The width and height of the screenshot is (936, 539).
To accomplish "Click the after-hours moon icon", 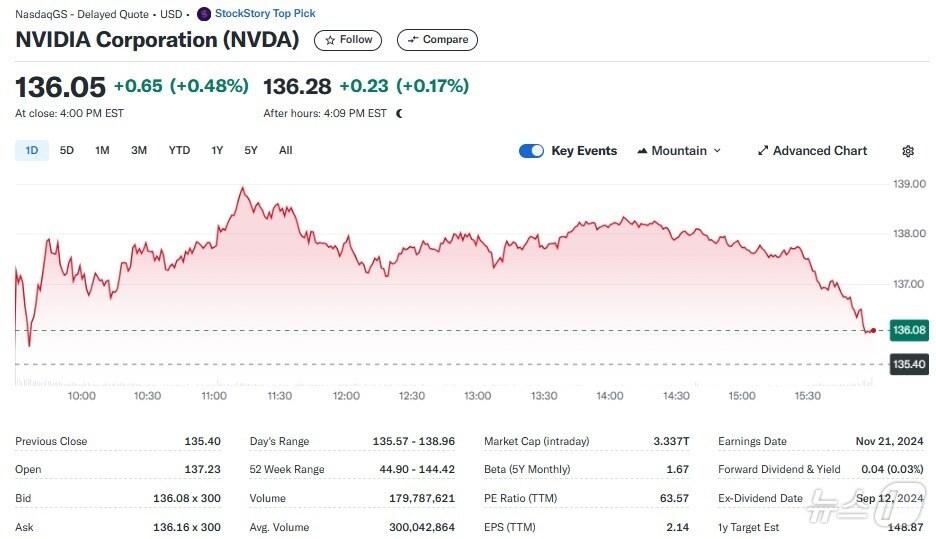I will click(400, 114).
